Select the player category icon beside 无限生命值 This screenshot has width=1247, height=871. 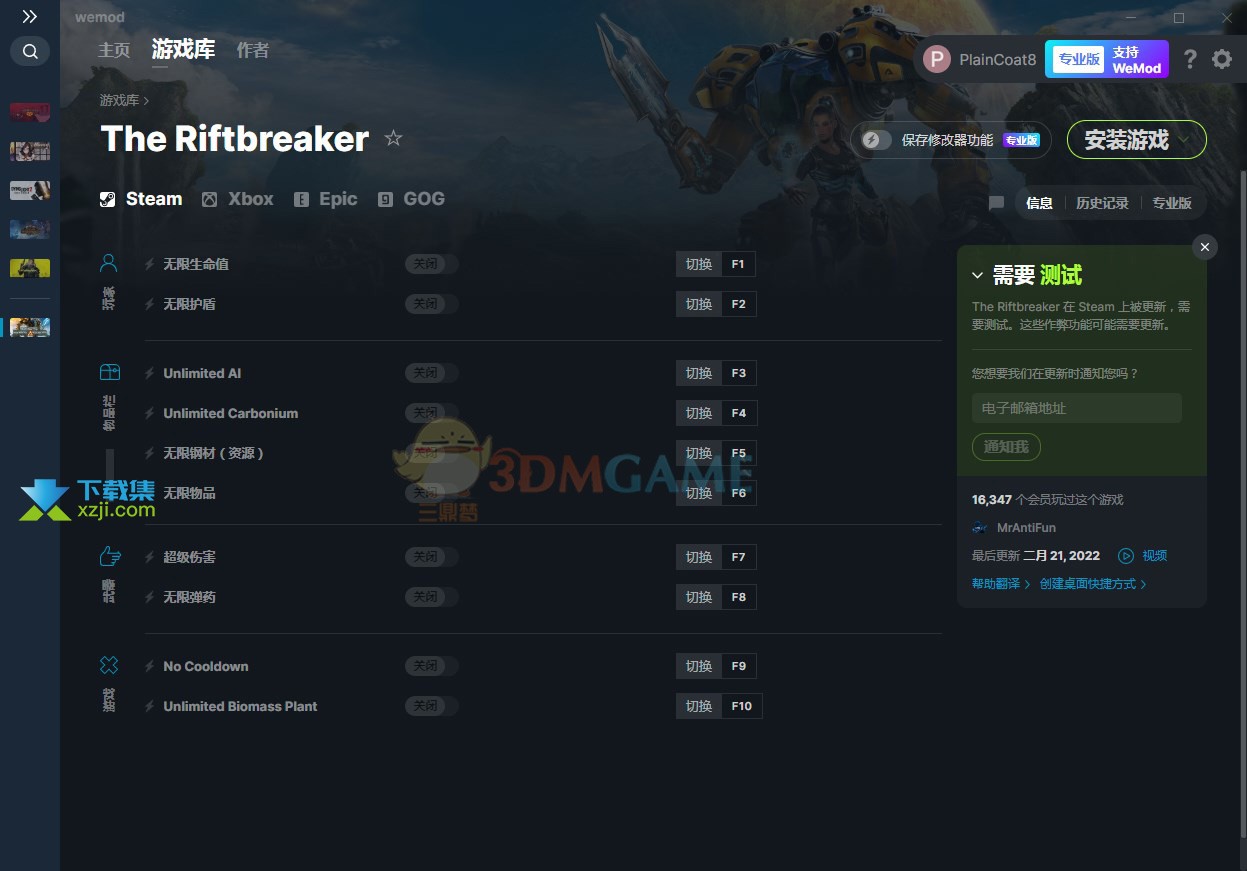[109, 263]
